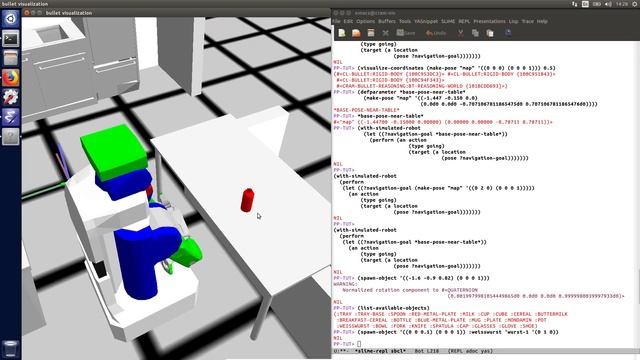Click the clock in the top panel

pyautogui.click(x=622, y=4)
